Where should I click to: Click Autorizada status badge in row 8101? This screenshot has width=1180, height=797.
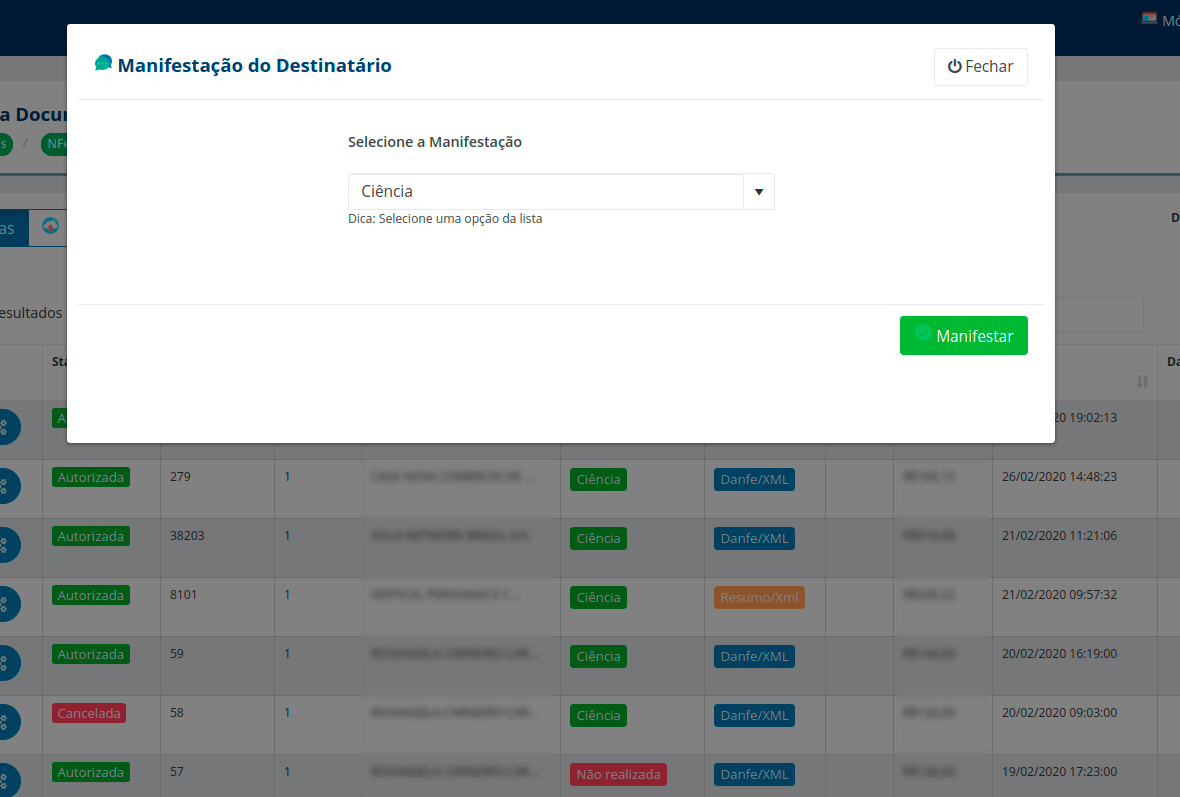point(90,595)
